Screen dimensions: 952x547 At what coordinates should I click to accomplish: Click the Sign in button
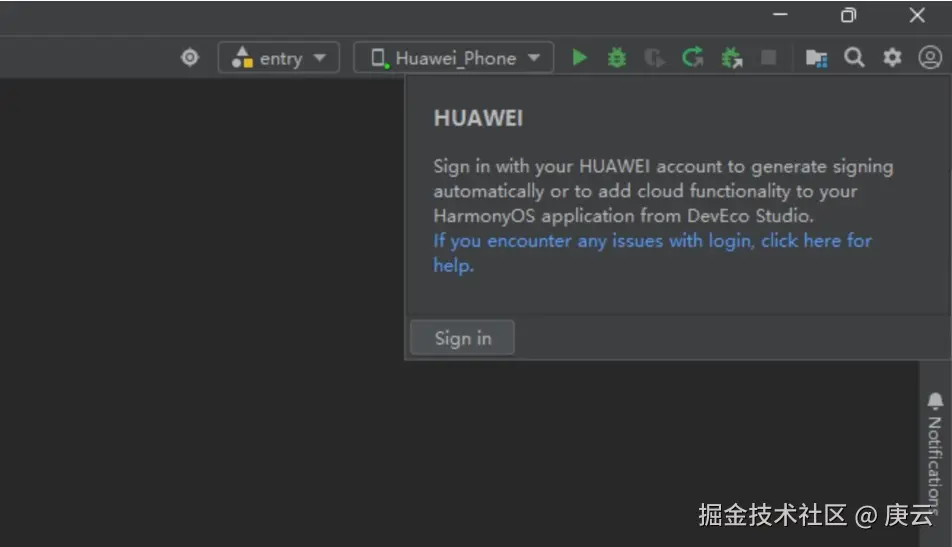pos(462,338)
